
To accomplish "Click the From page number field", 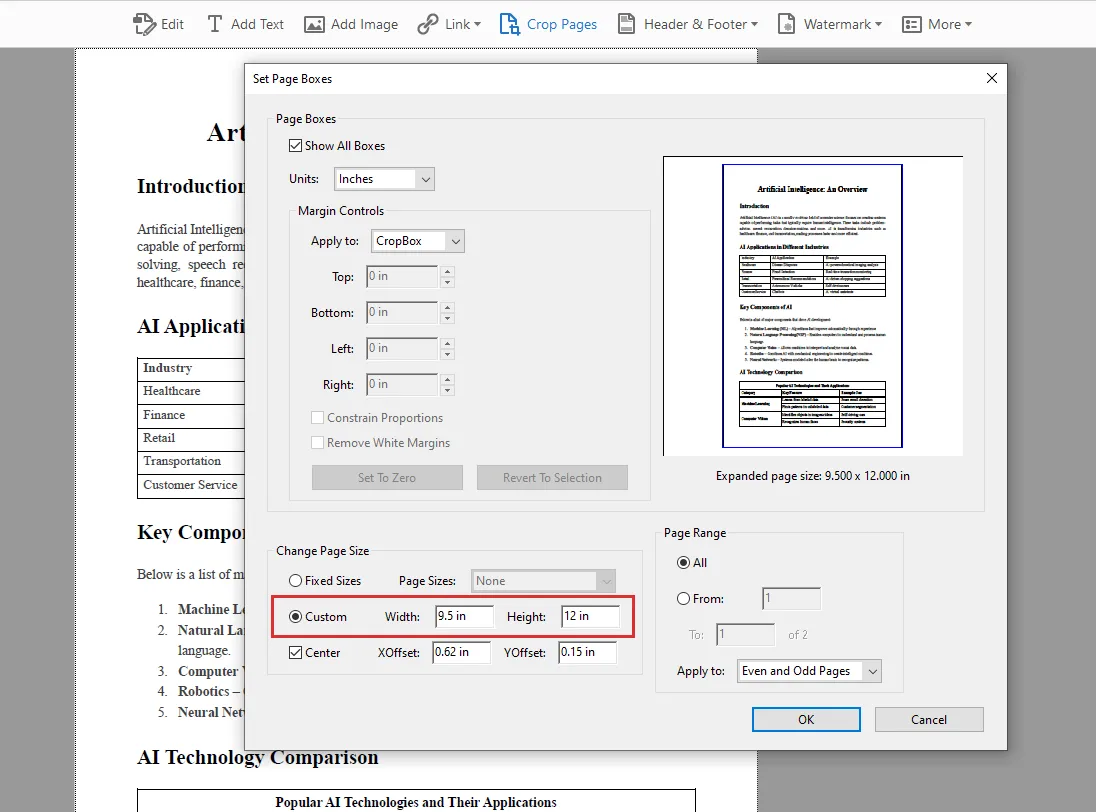I will coord(791,598).
